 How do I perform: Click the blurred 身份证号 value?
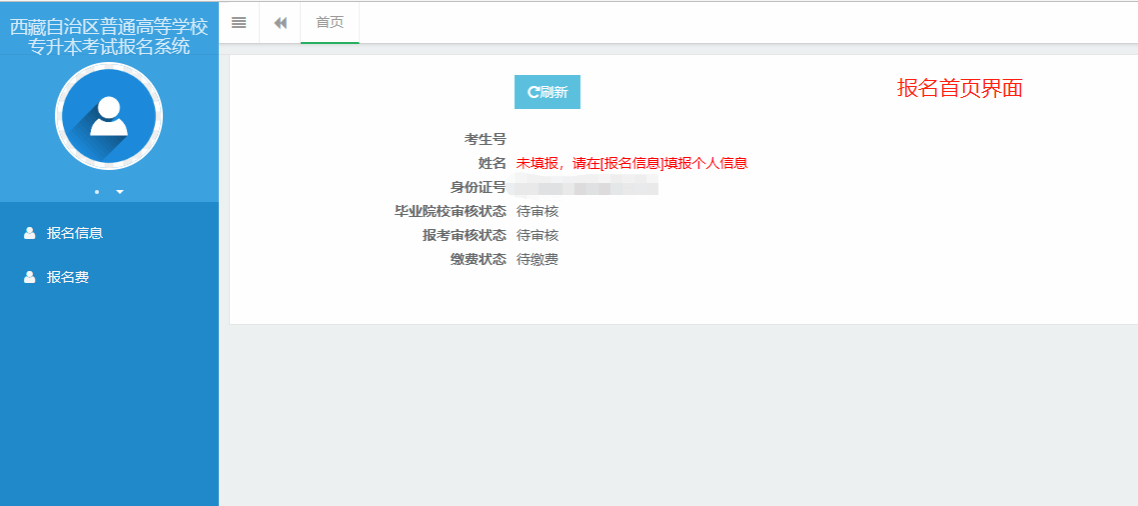585,187
